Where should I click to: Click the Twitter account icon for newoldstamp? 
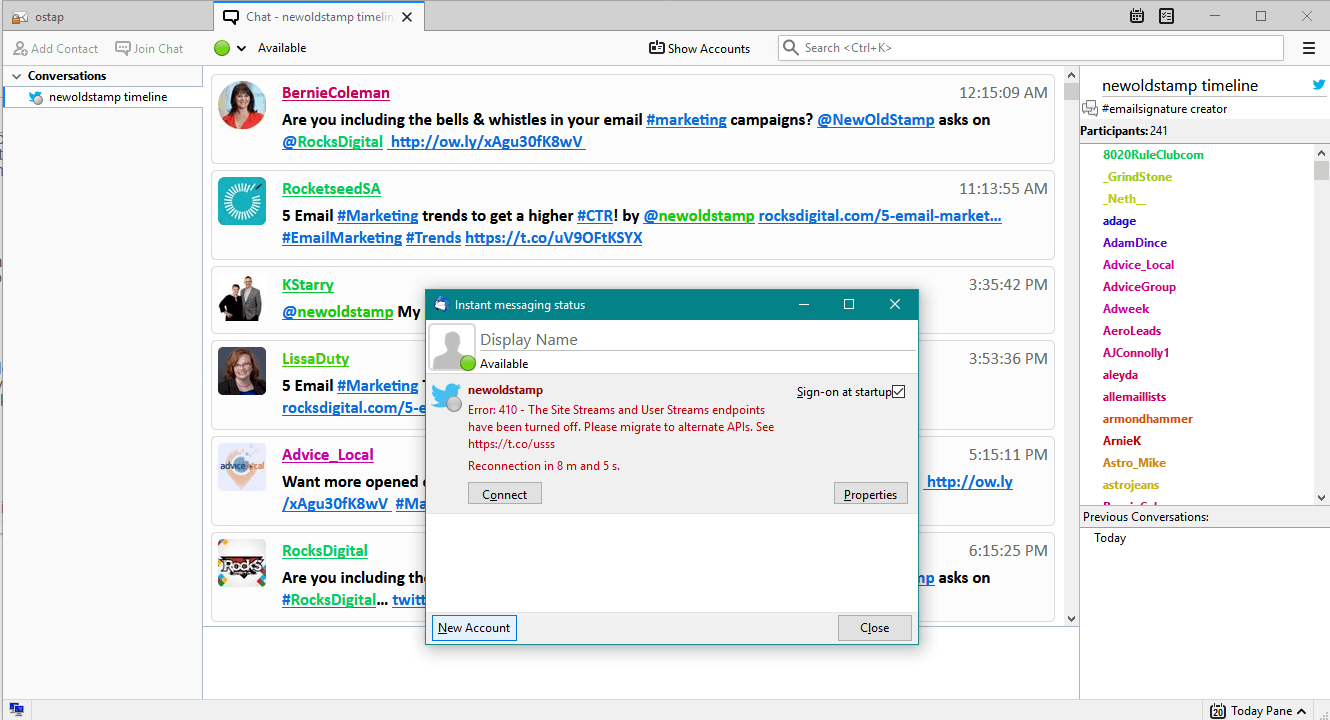(446, 396)
